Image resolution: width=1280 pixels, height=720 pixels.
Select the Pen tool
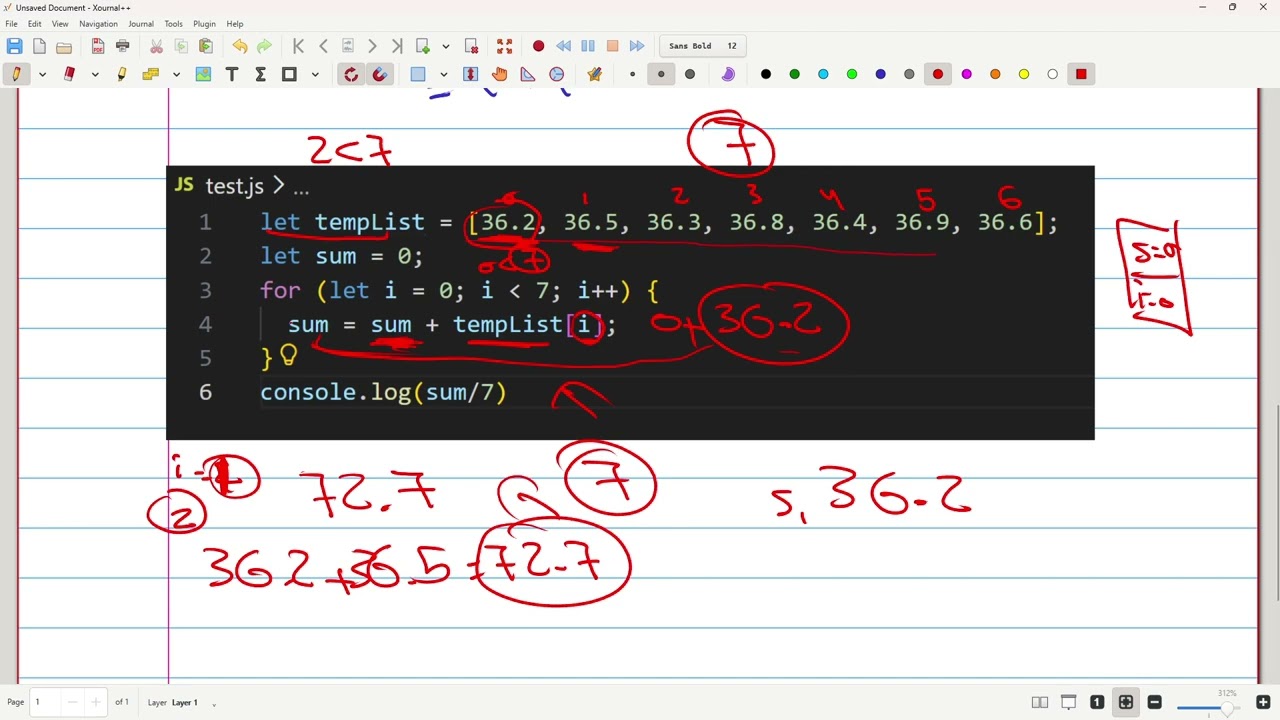[x=16, y=74]
